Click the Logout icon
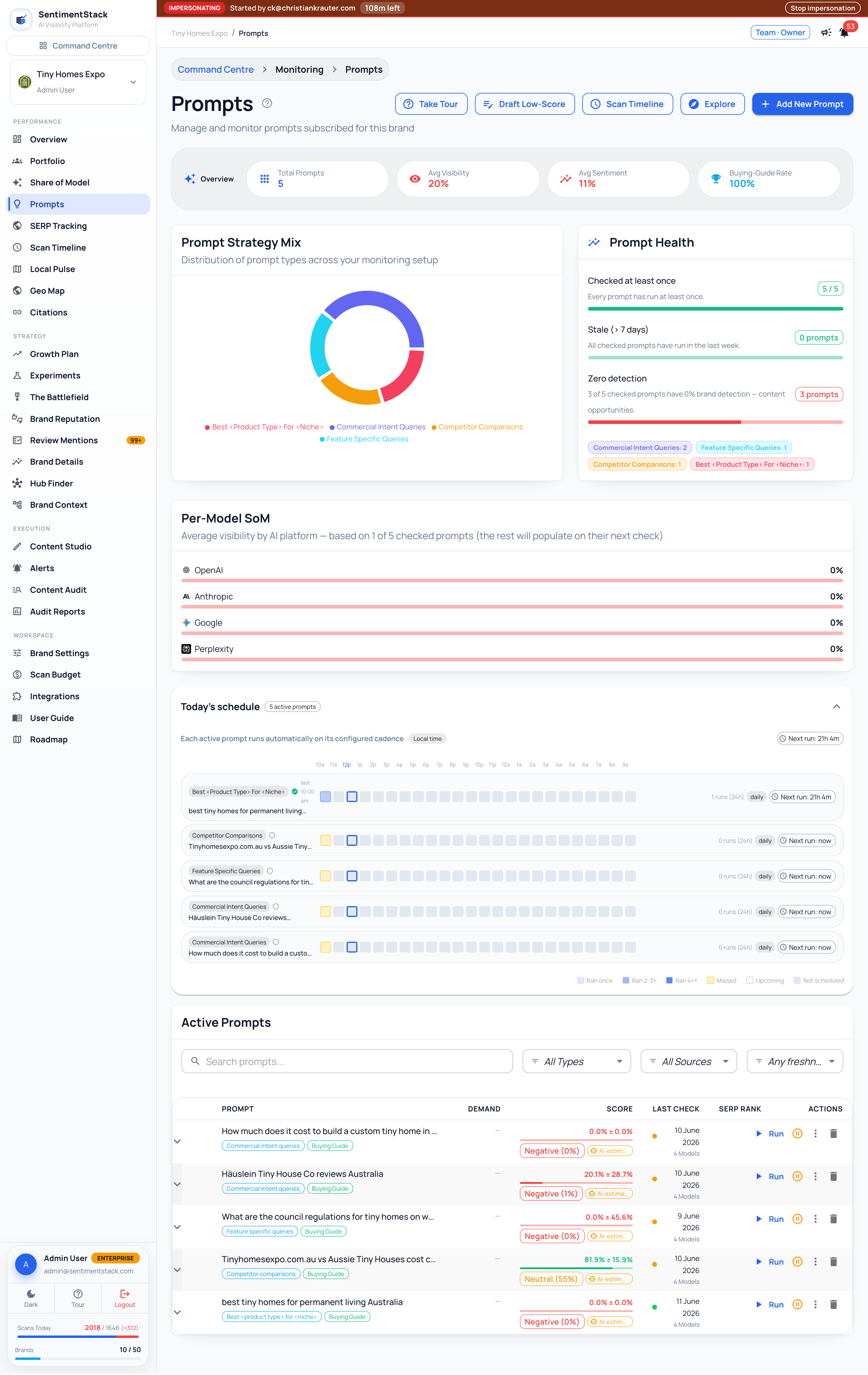This screenshot has width=868, height=1375. pos(124,1294)
